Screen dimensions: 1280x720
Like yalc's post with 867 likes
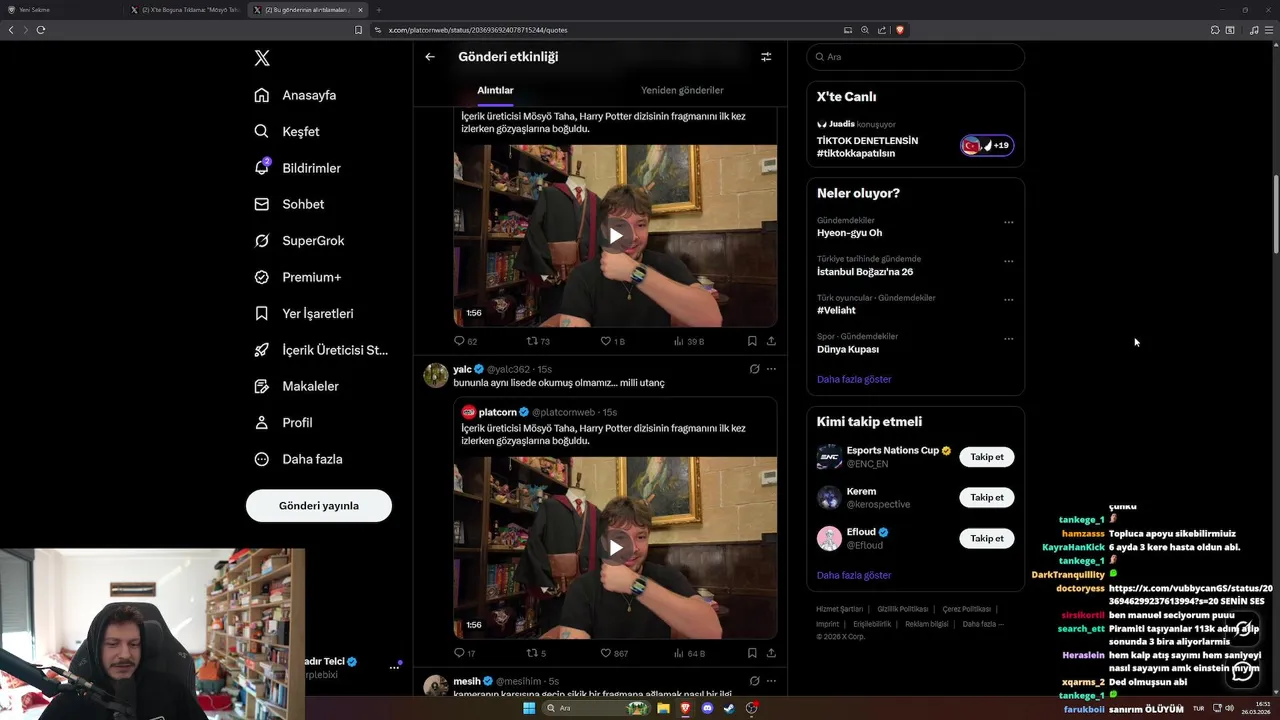click(x=614, y=653)
